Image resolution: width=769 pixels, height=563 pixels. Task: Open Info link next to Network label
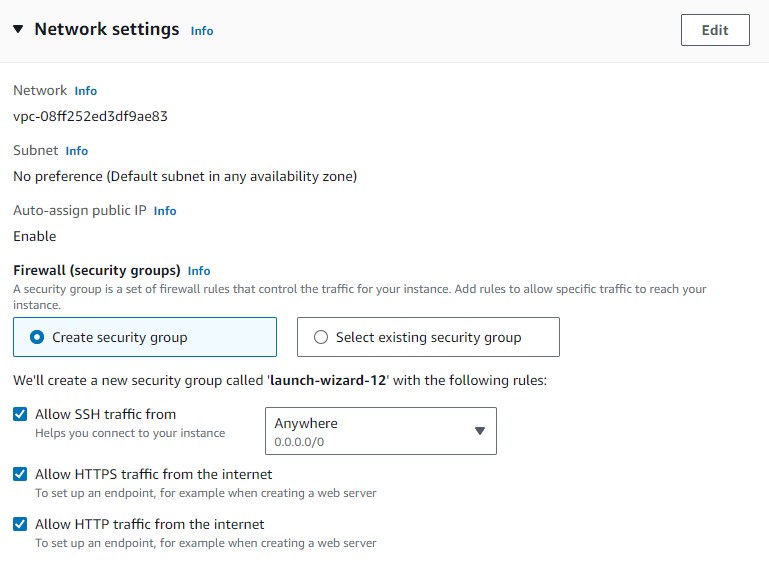(x=86, y=91)
